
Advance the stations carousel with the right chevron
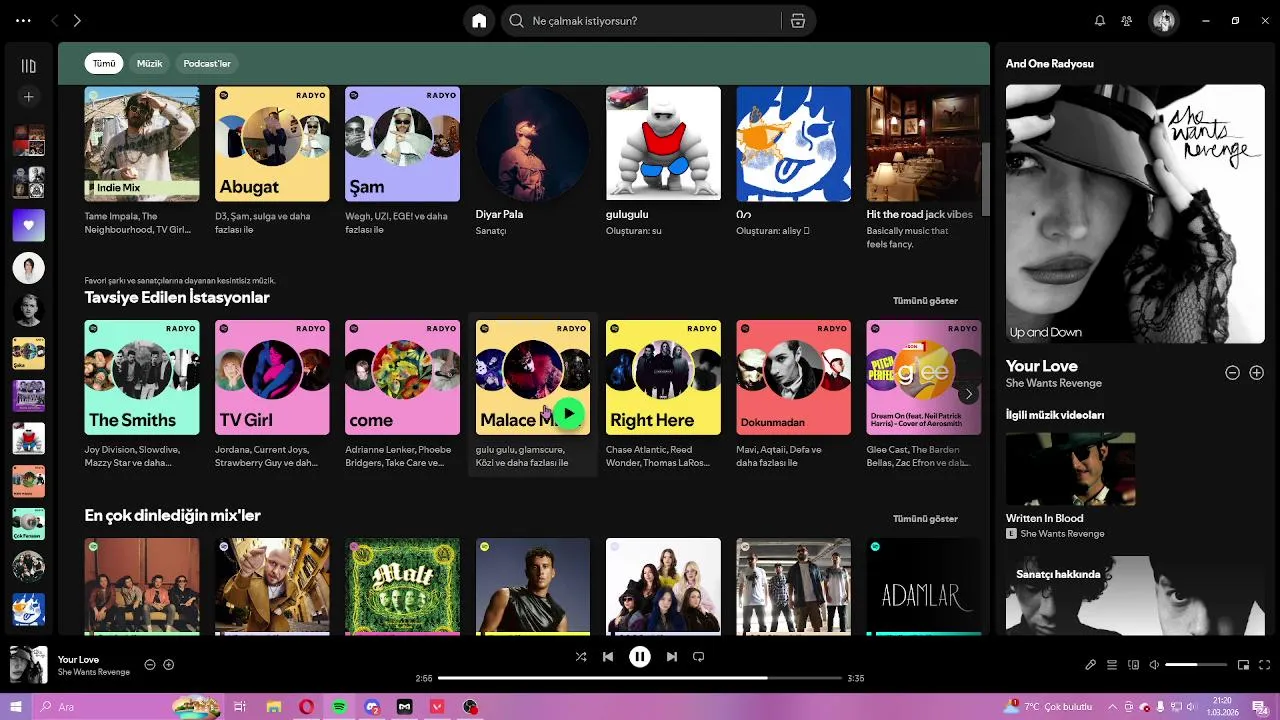click(x=967, y=394)
